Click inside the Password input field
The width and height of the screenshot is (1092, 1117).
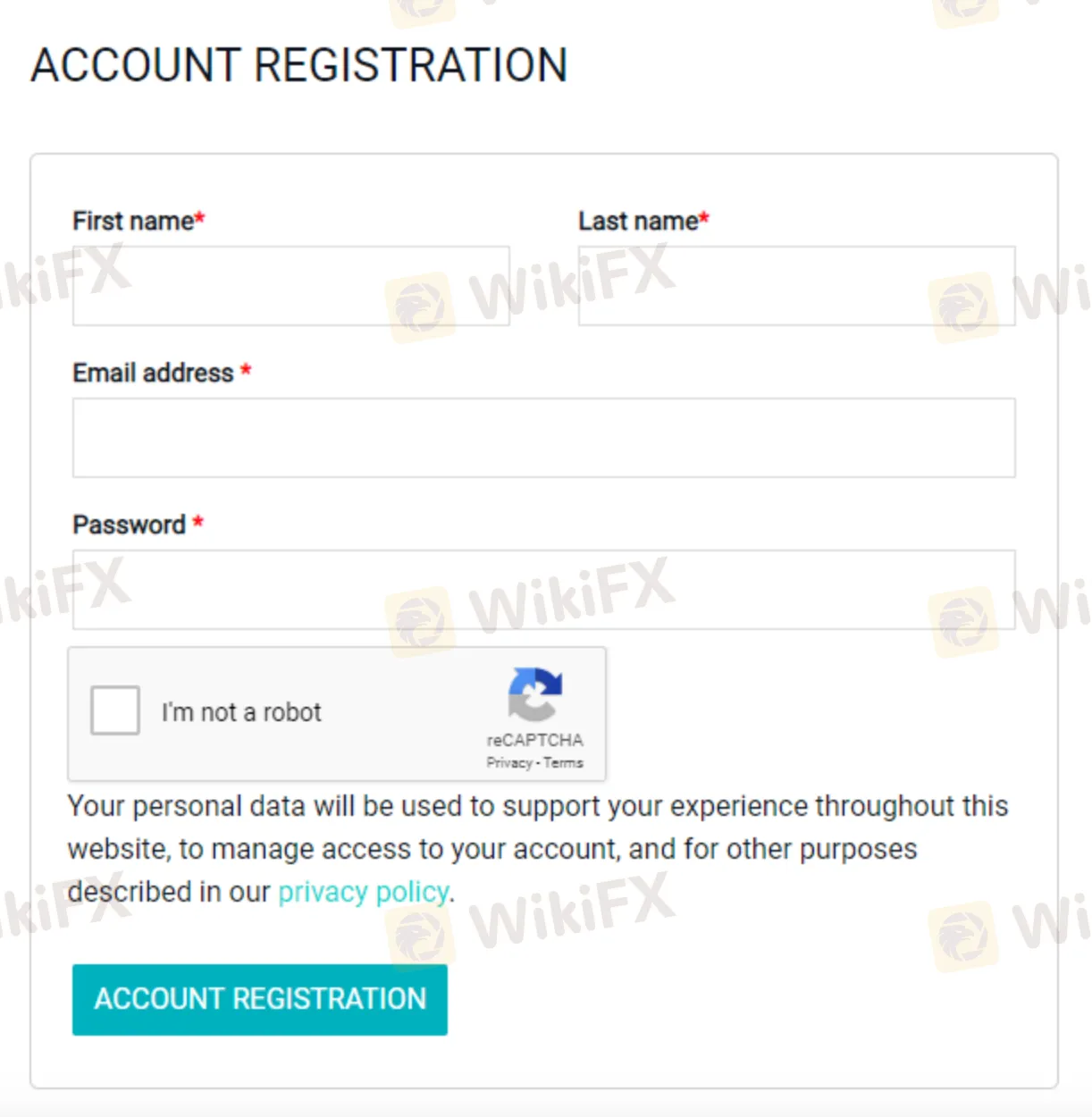coord(542,590)
